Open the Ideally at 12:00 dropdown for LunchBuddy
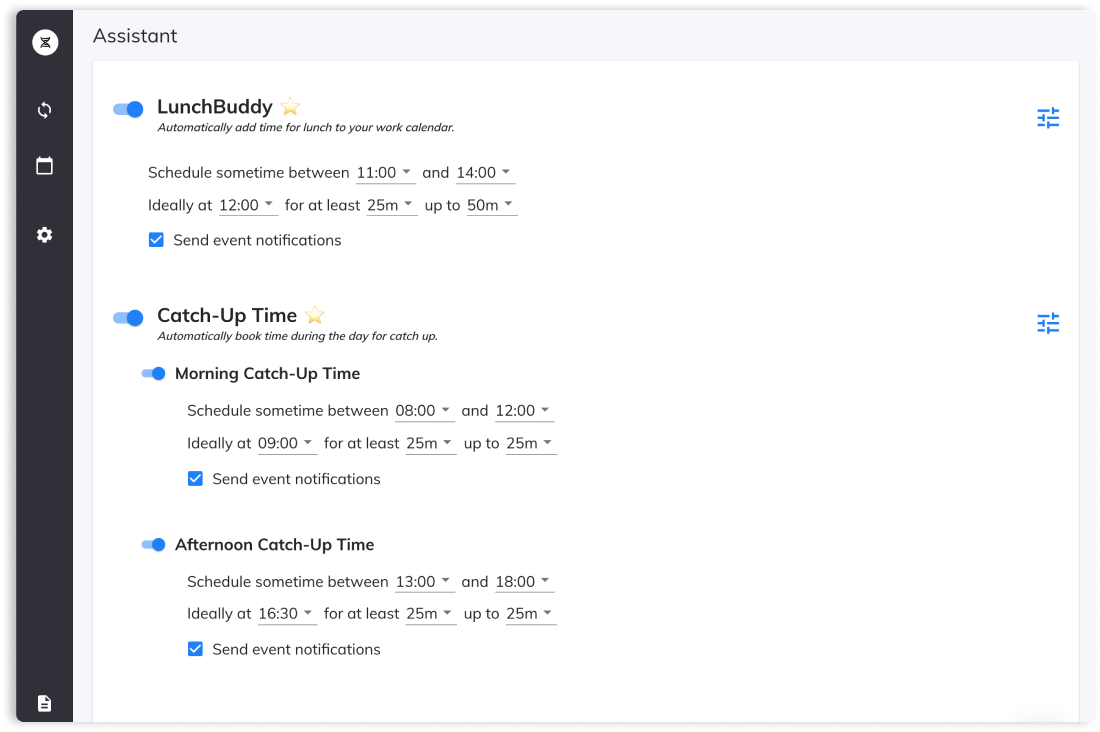 (x=247, y=205)
